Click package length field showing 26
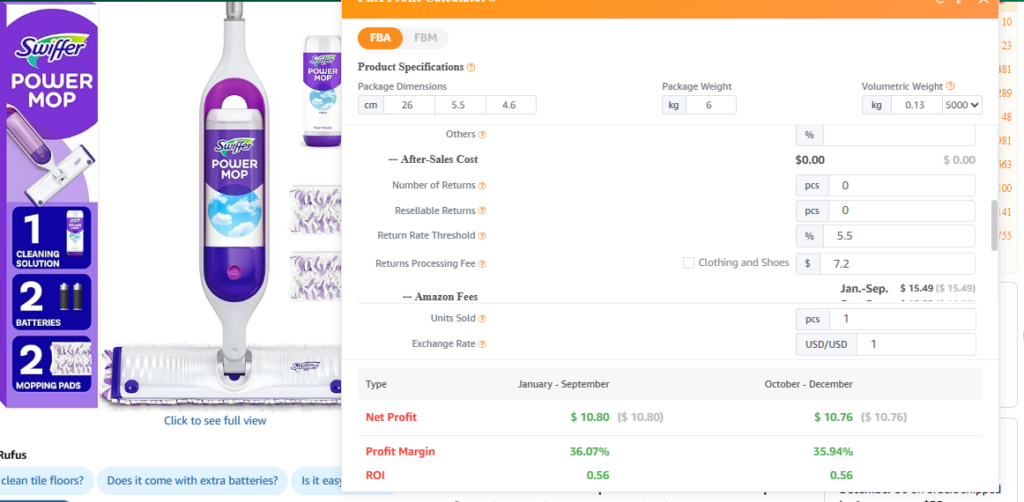Screen dimensions: 1024x502 tap(409, 104)
